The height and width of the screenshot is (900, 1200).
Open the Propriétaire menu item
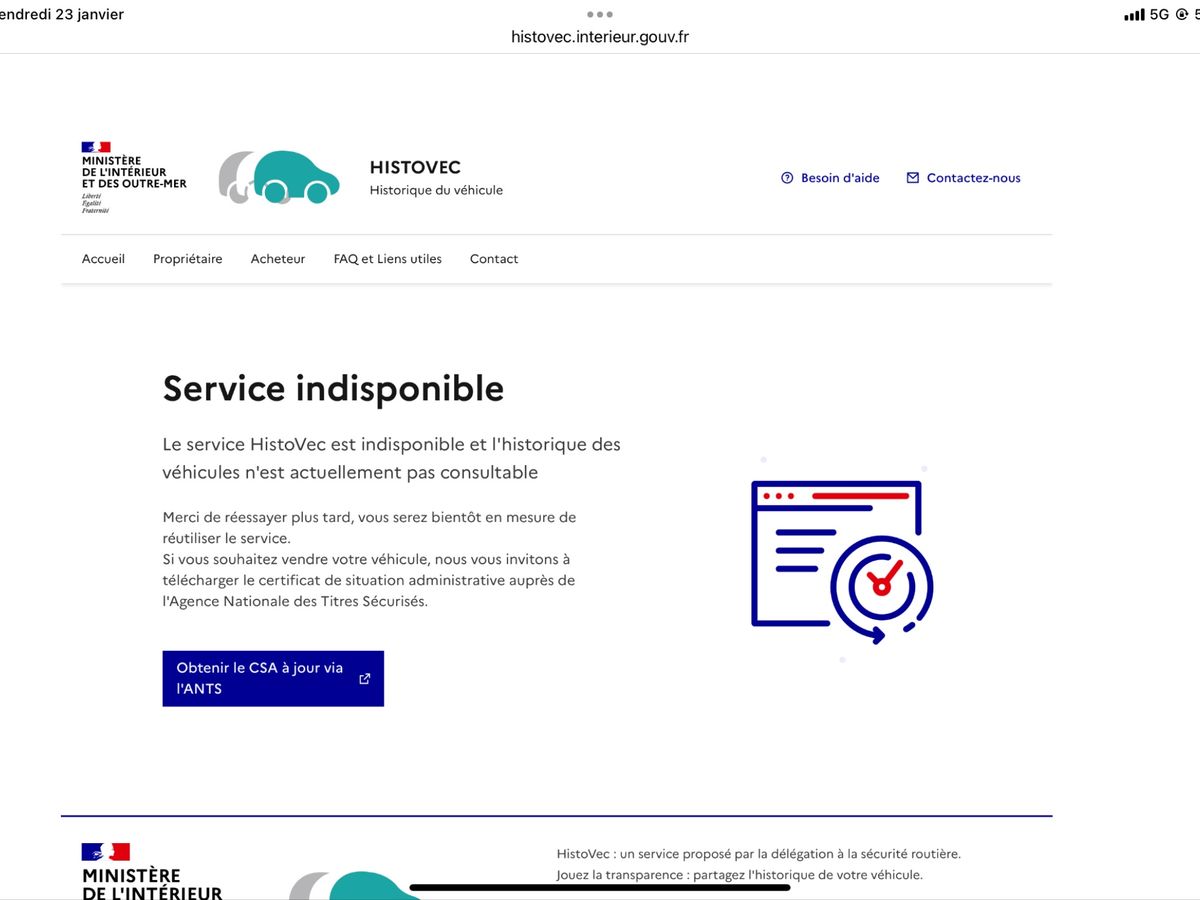(188, 259)
